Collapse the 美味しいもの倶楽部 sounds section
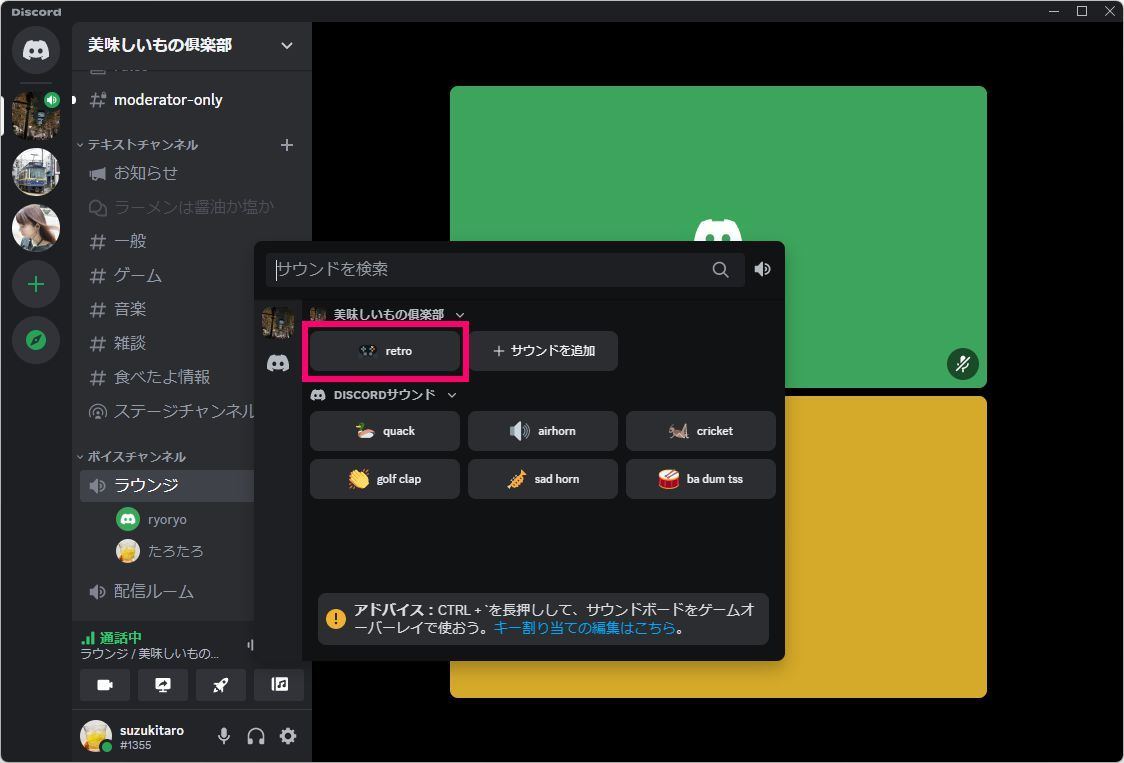Viewport: 1124px width, 763px height. point(388,314)
